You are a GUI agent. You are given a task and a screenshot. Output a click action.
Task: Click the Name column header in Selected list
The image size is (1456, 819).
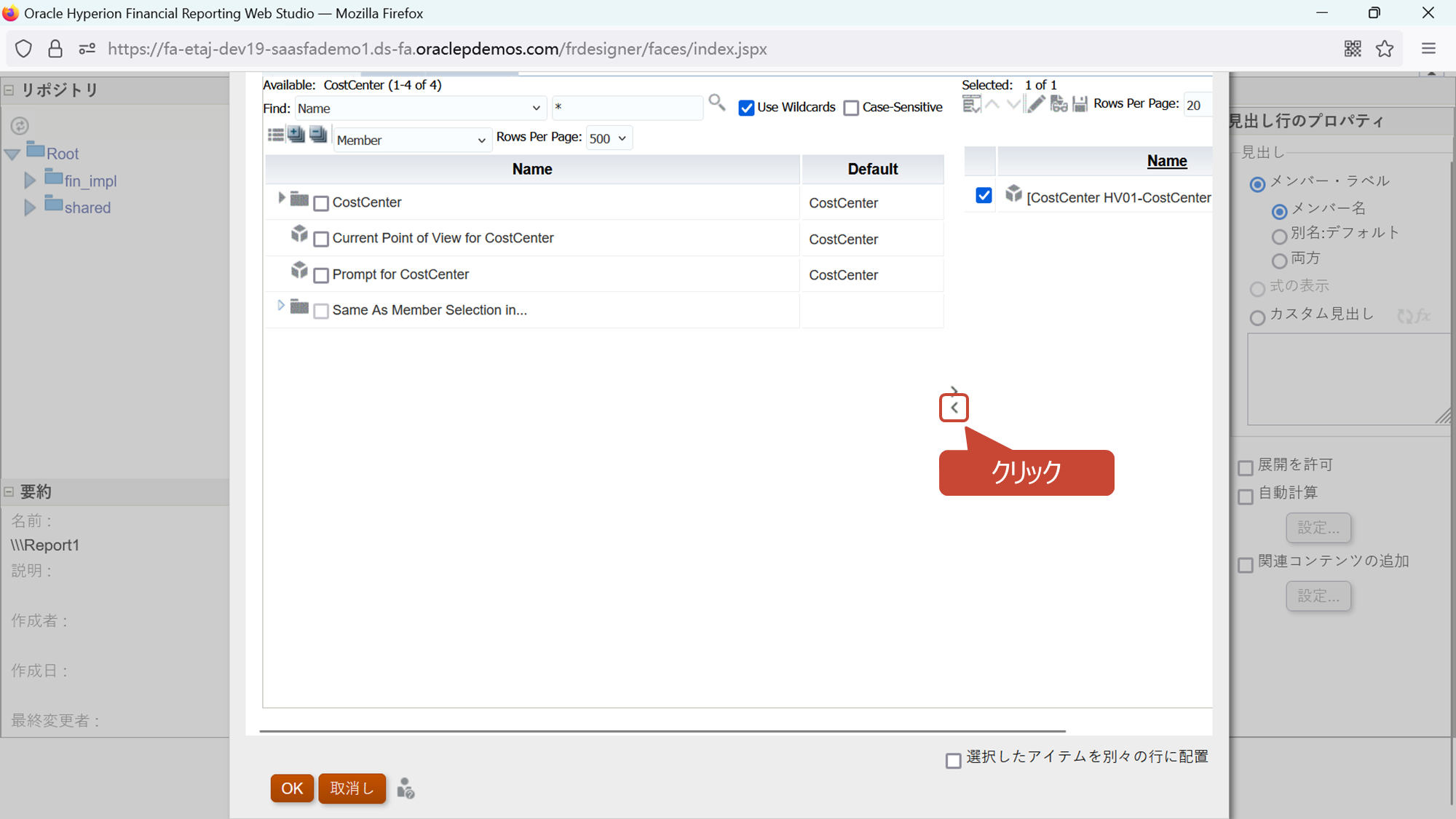pos(1166,161)
